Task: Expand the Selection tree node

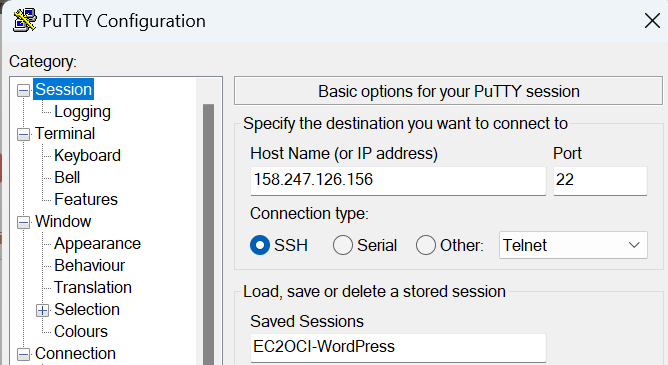Action: pyautogui.click(x=42, y=310)
